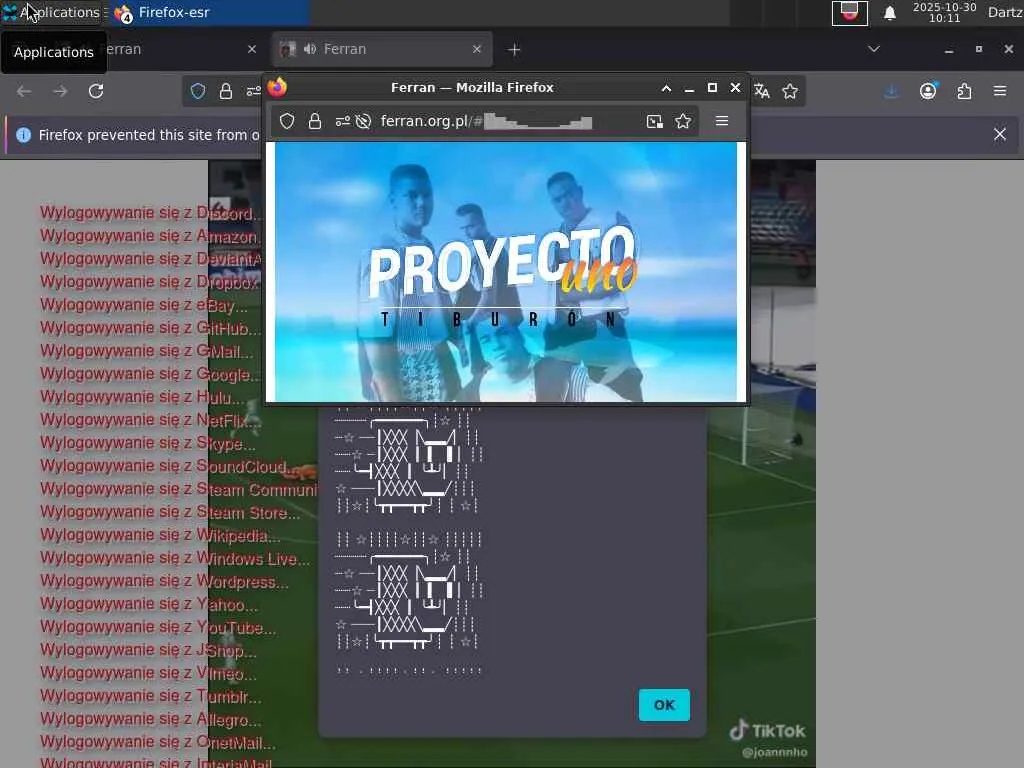Viewport: 1024px width, 768px height.
Task: Click 'Wylogowywanie się z Skype...' text
Action: (148, 443)
